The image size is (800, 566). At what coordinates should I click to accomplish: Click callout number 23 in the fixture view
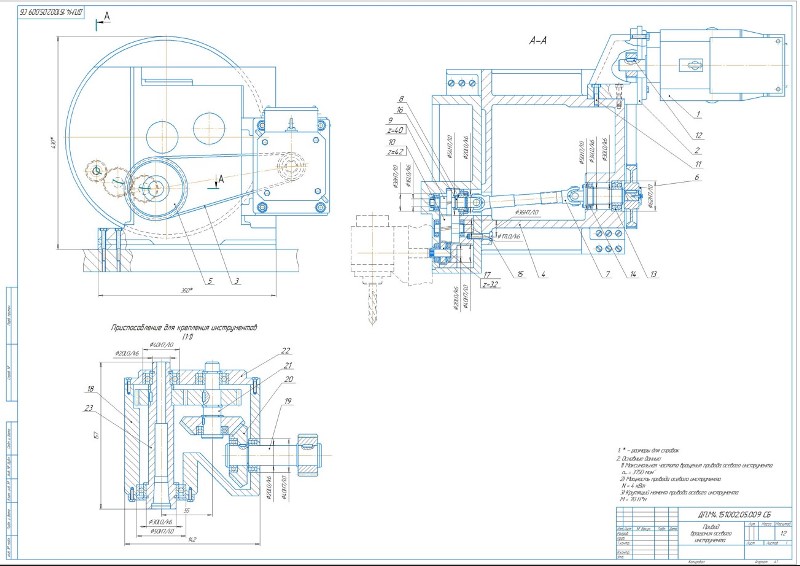pyautogui.click(x=89, y=408)
